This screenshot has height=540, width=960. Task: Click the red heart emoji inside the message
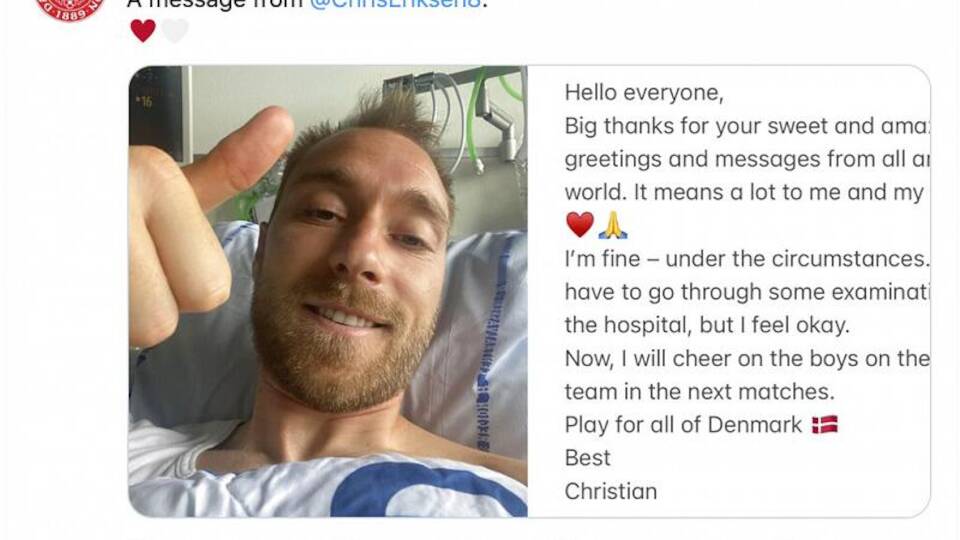click(579, 225)
